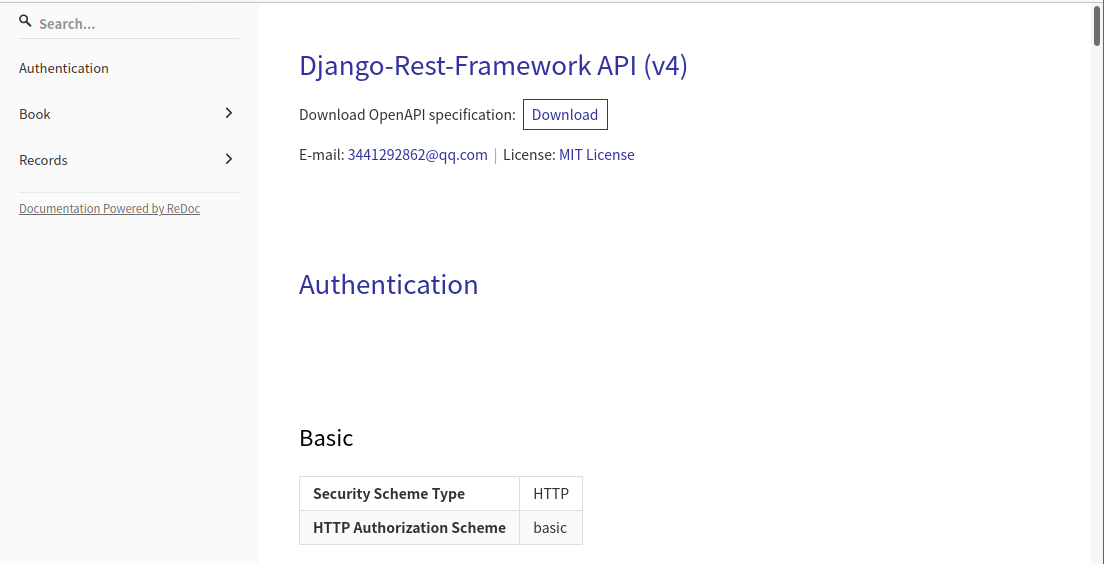The image size is (1104, 564).
Task: Select the basic value cell
Action: (x=551, y=527)
